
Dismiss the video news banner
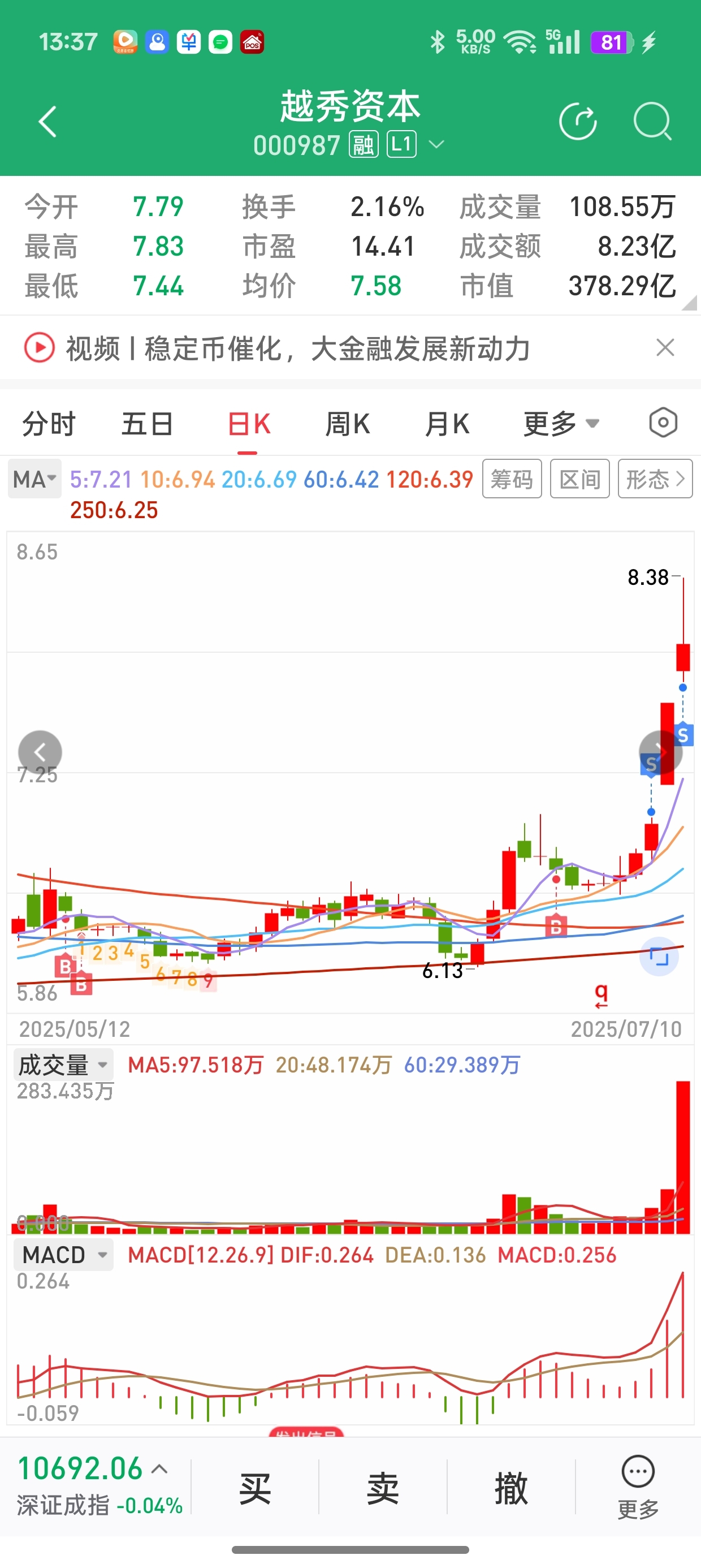(665, 348)
